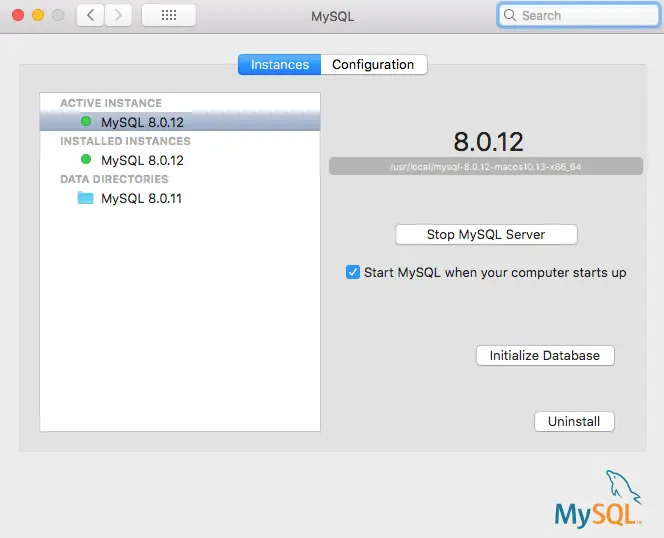The width and height of the screenshot is (664, 538).
Task: Click the blue folder icon for MySQL 8.0.11
Action: 86,198
